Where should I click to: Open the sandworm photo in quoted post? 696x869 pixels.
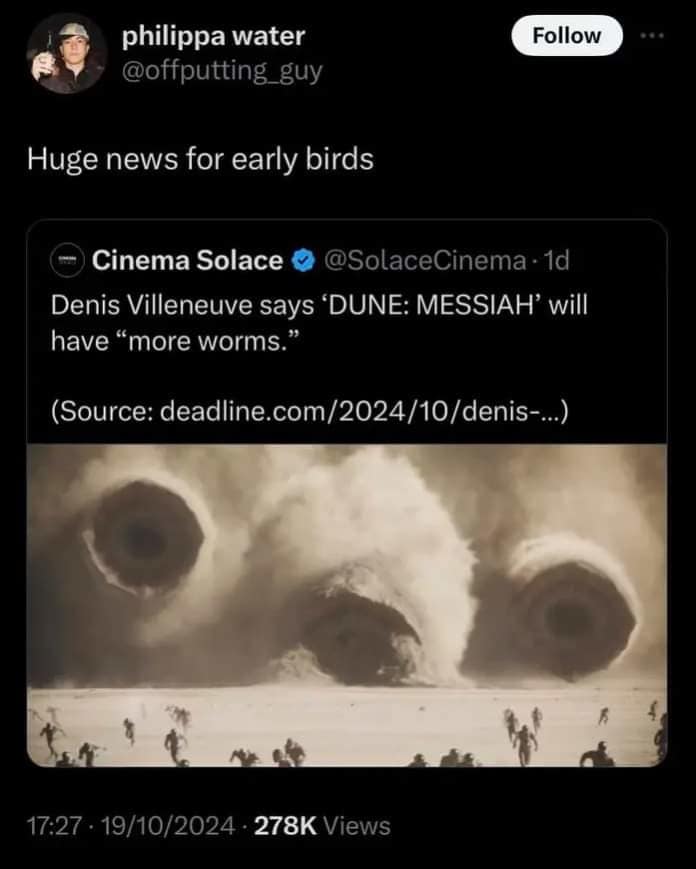coord(346,604)
